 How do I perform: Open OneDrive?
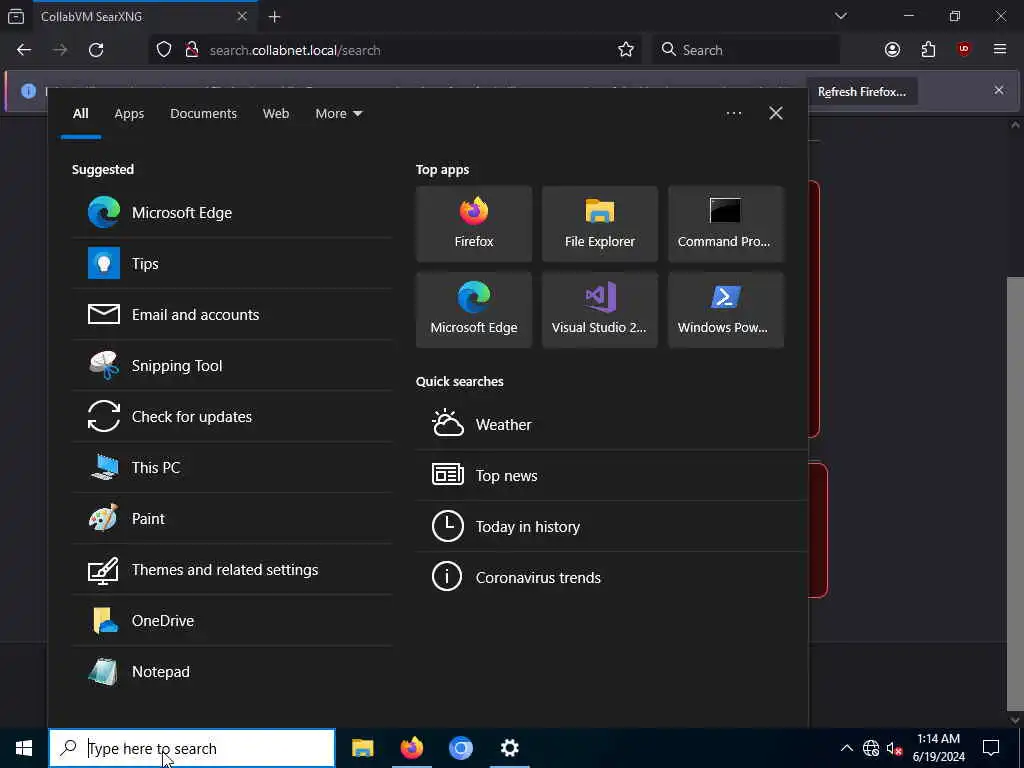coord(232,620)
